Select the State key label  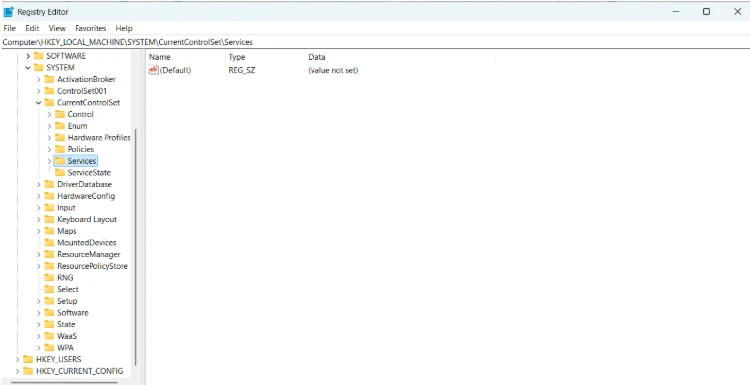(66, 324)
